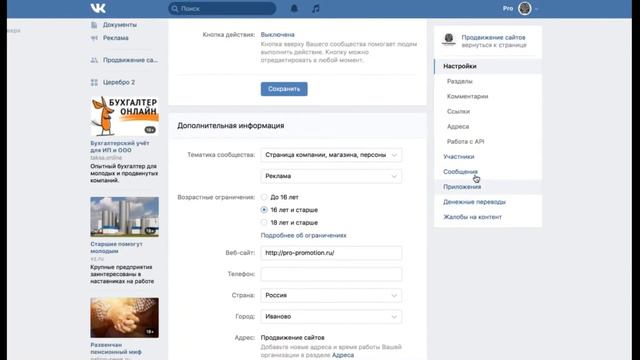Click the search magnifier icon

(x=175, y=9)
